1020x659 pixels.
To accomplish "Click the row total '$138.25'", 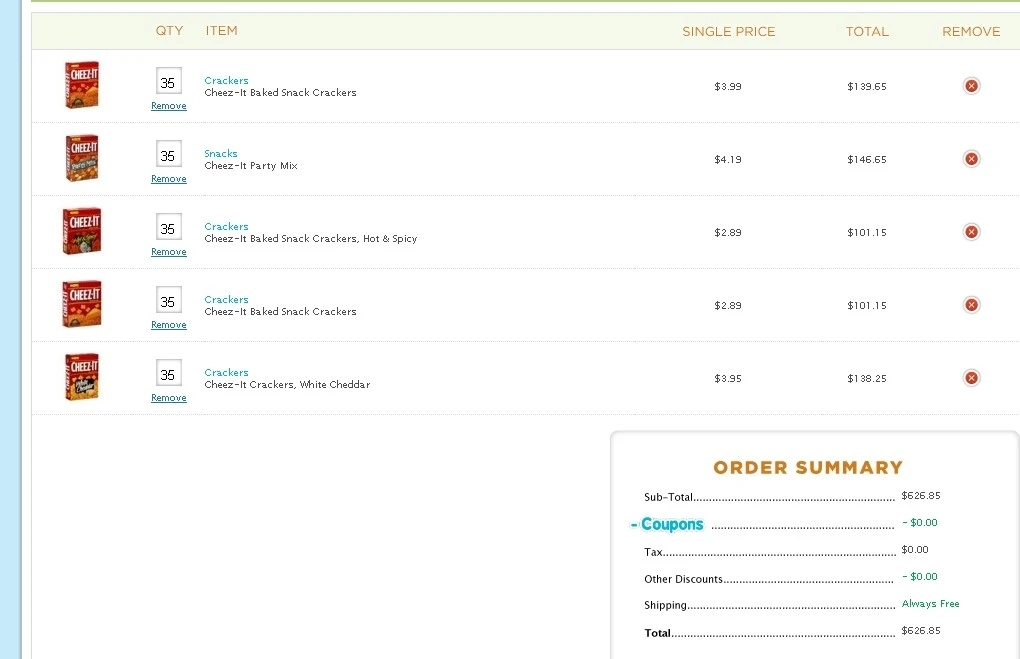I will [x=867, y=379].
